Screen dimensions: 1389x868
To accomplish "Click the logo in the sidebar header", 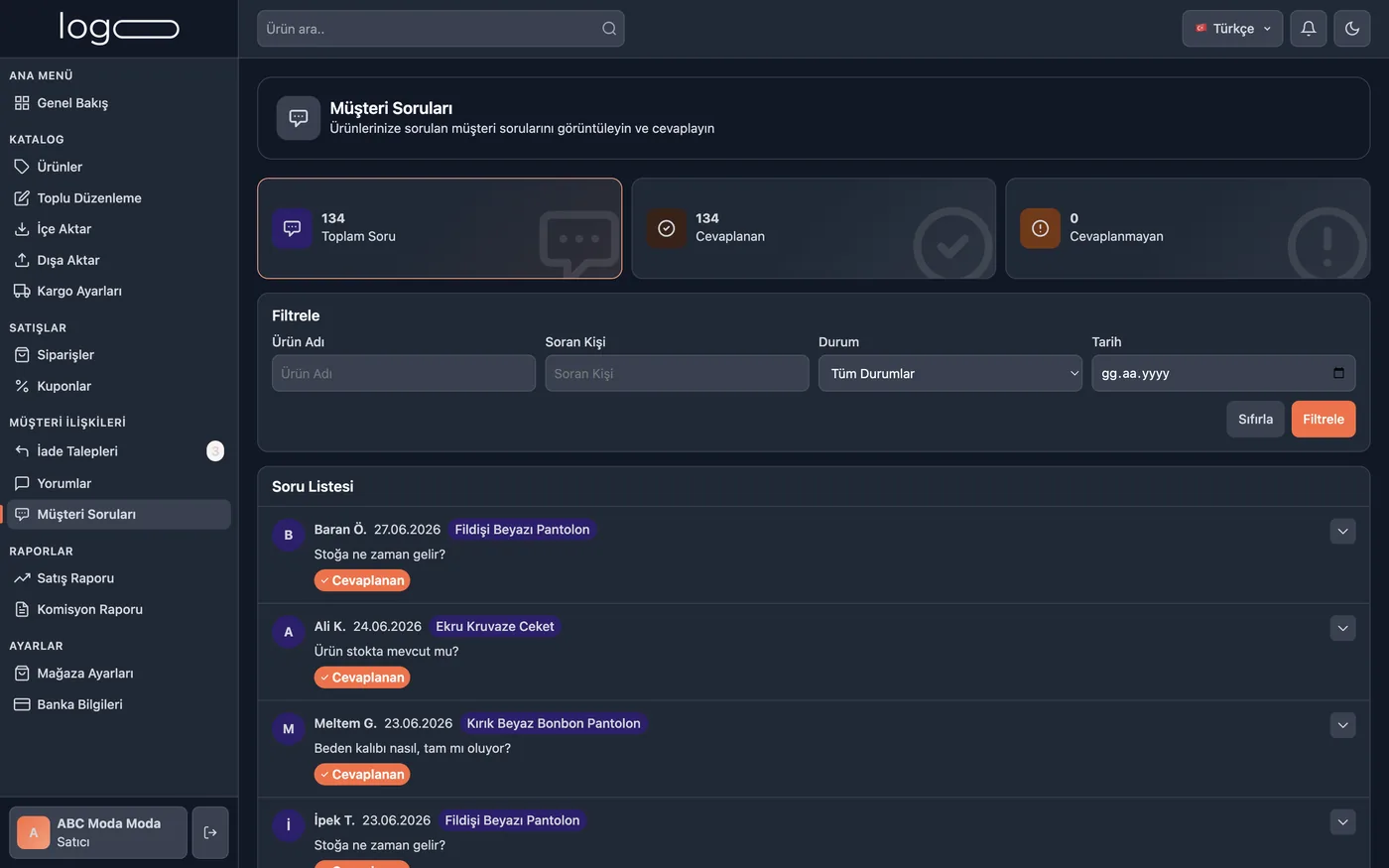I will coord(119,28).
